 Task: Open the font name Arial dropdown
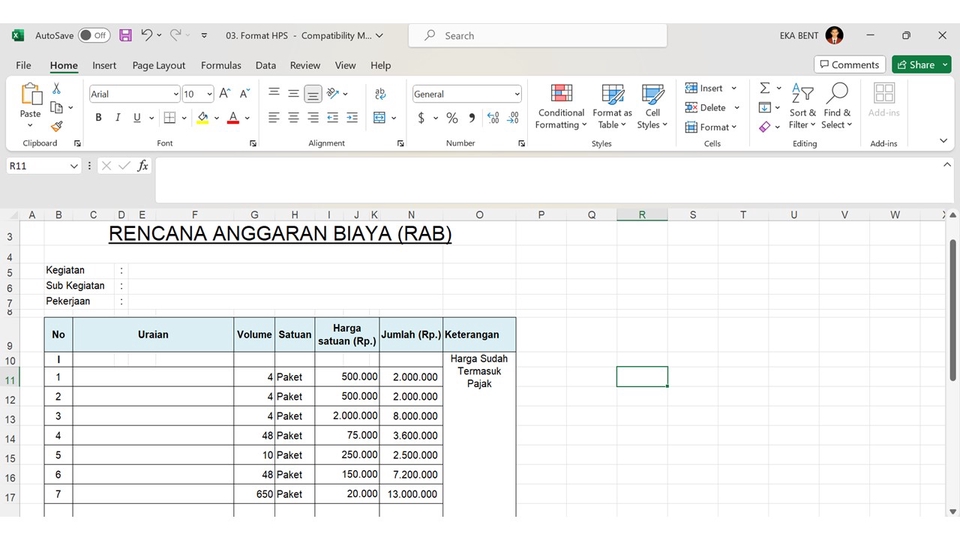176,94
